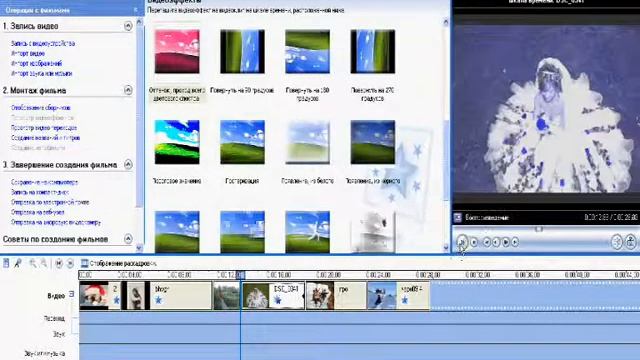Select Повернуть на 270 градусов effect
This screenshot has width=640, height=360.
(x=373, y=51)
